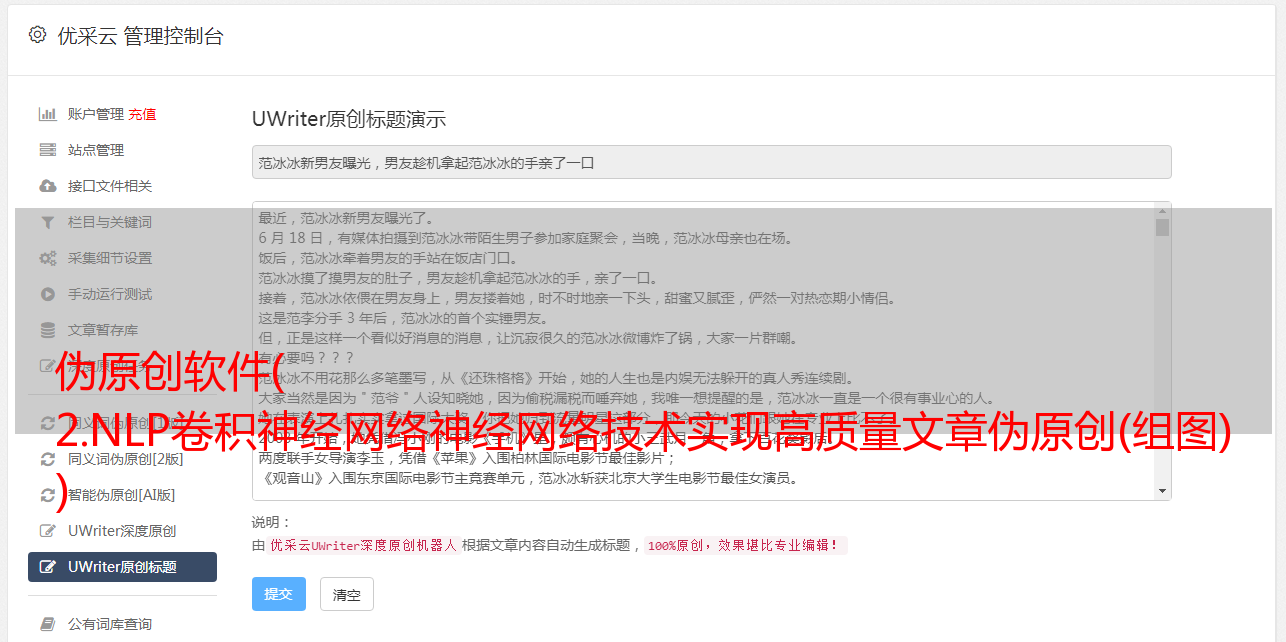This screenshot has height=642, width=1286.
Task: Click the 清空 button
Action: [x=347, y=594]
